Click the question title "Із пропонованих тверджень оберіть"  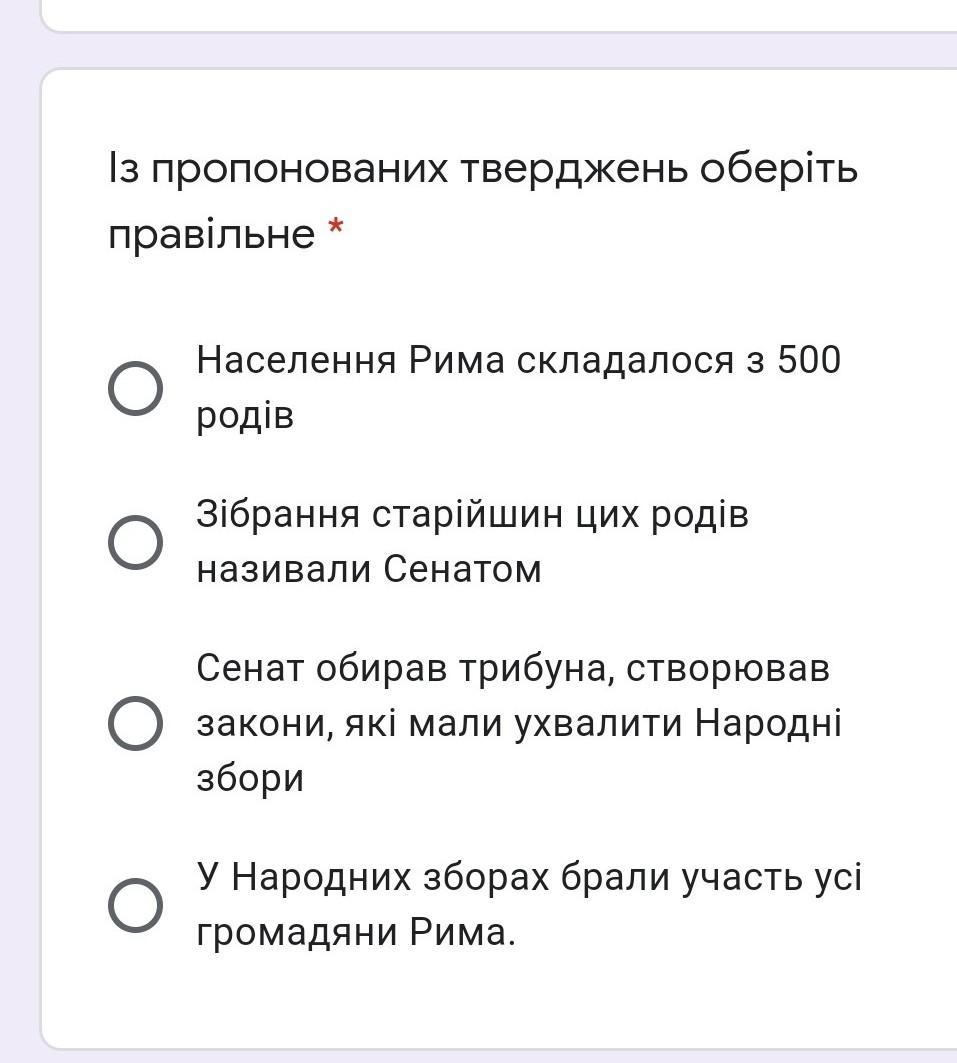tap(483, 169)
